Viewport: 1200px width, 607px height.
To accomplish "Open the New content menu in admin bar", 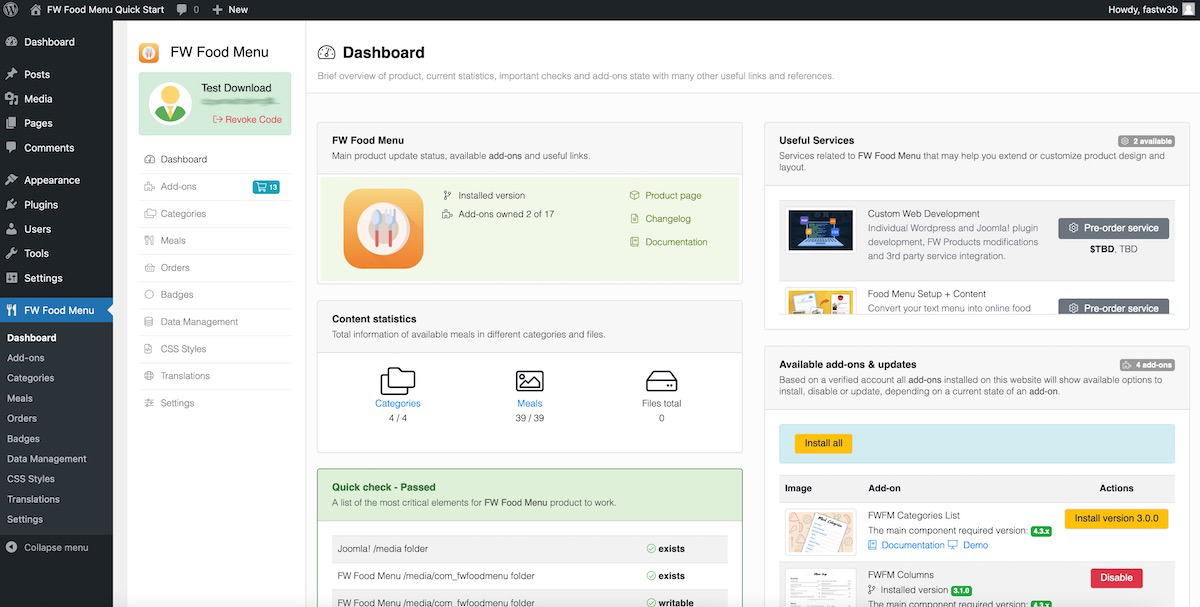I will 230,9.
